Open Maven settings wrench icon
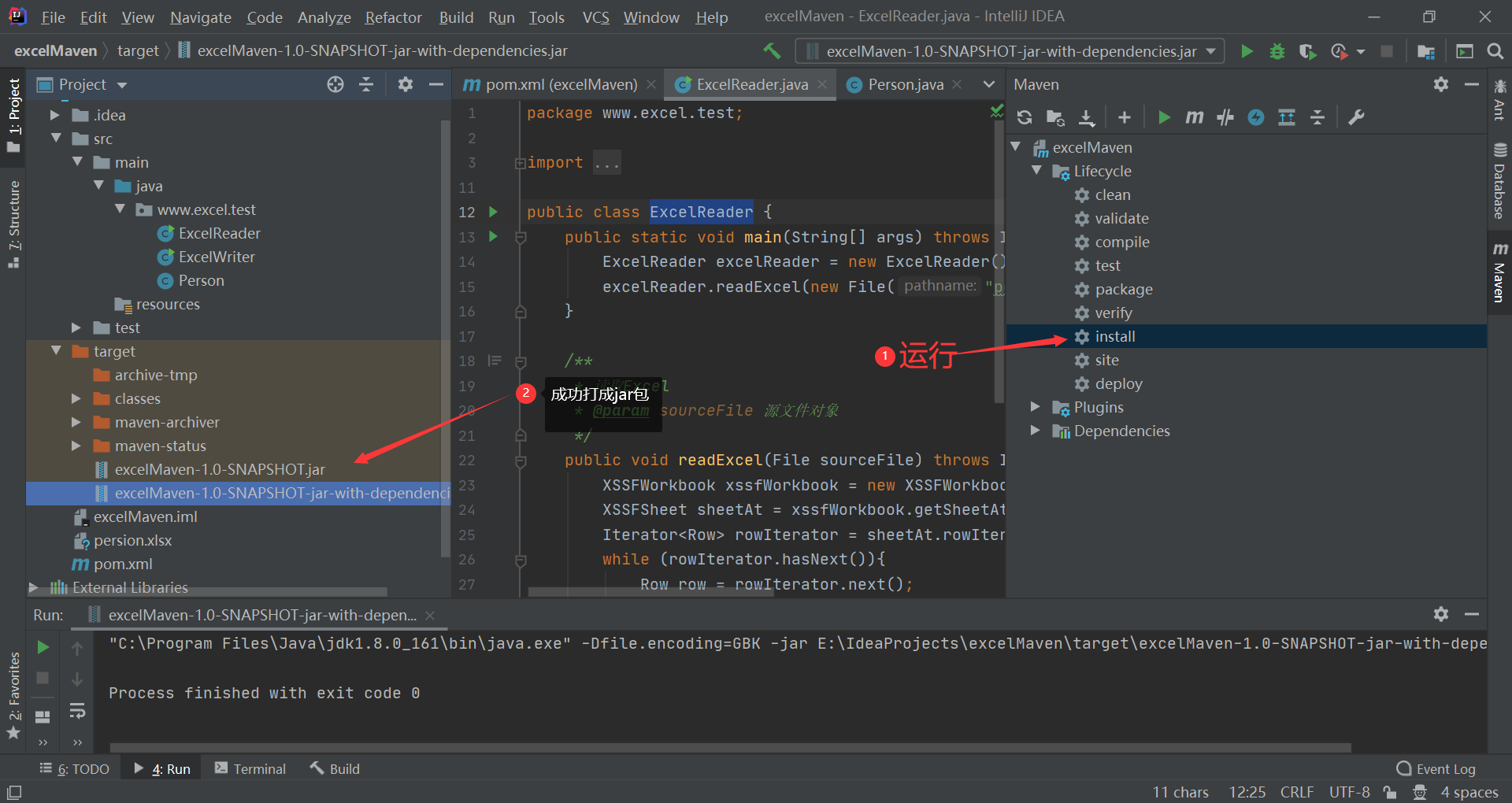This screenshot has width=1512, height=803. (x=1356, y=117)
